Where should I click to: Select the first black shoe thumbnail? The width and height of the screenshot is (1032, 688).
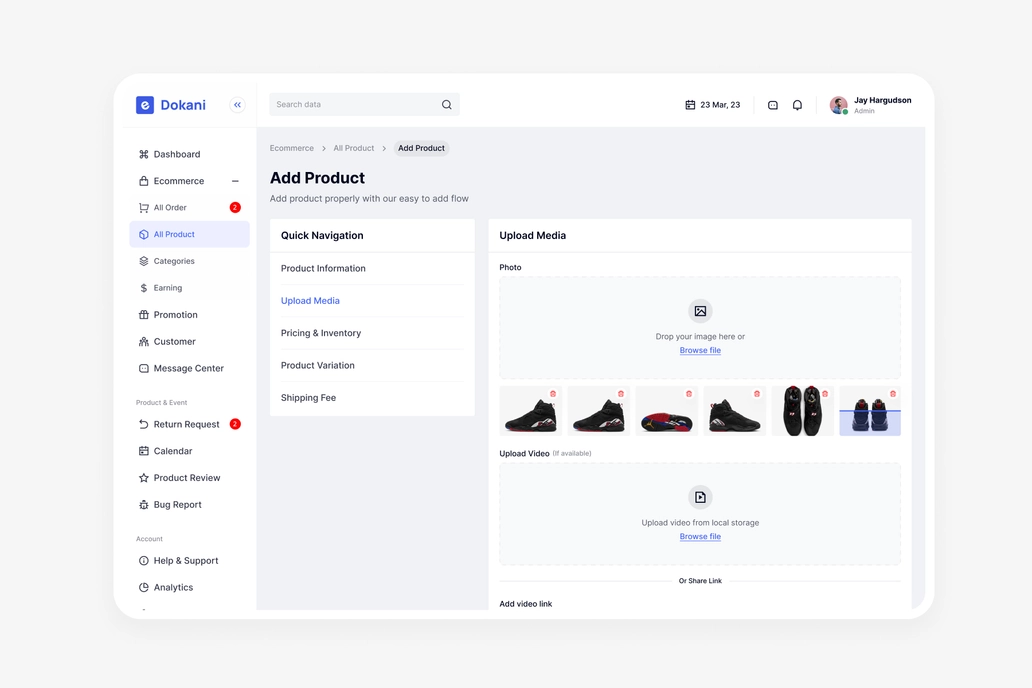pyautogui.click(x=530, y=411)
